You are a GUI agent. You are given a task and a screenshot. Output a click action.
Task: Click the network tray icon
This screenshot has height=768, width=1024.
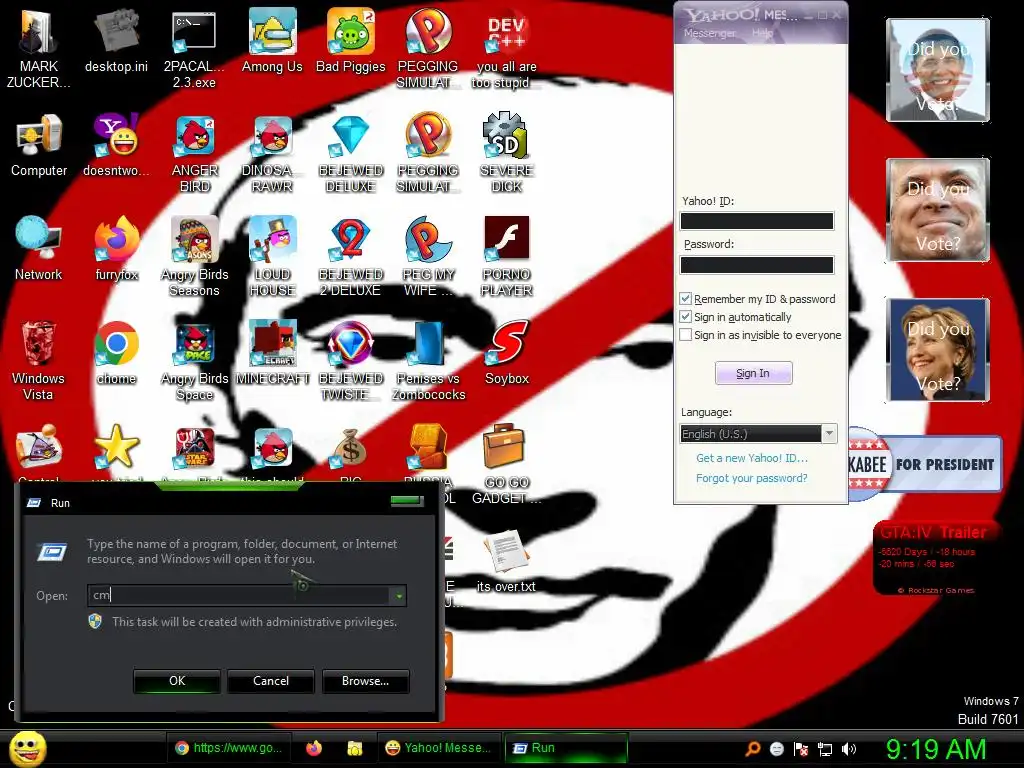825,749
